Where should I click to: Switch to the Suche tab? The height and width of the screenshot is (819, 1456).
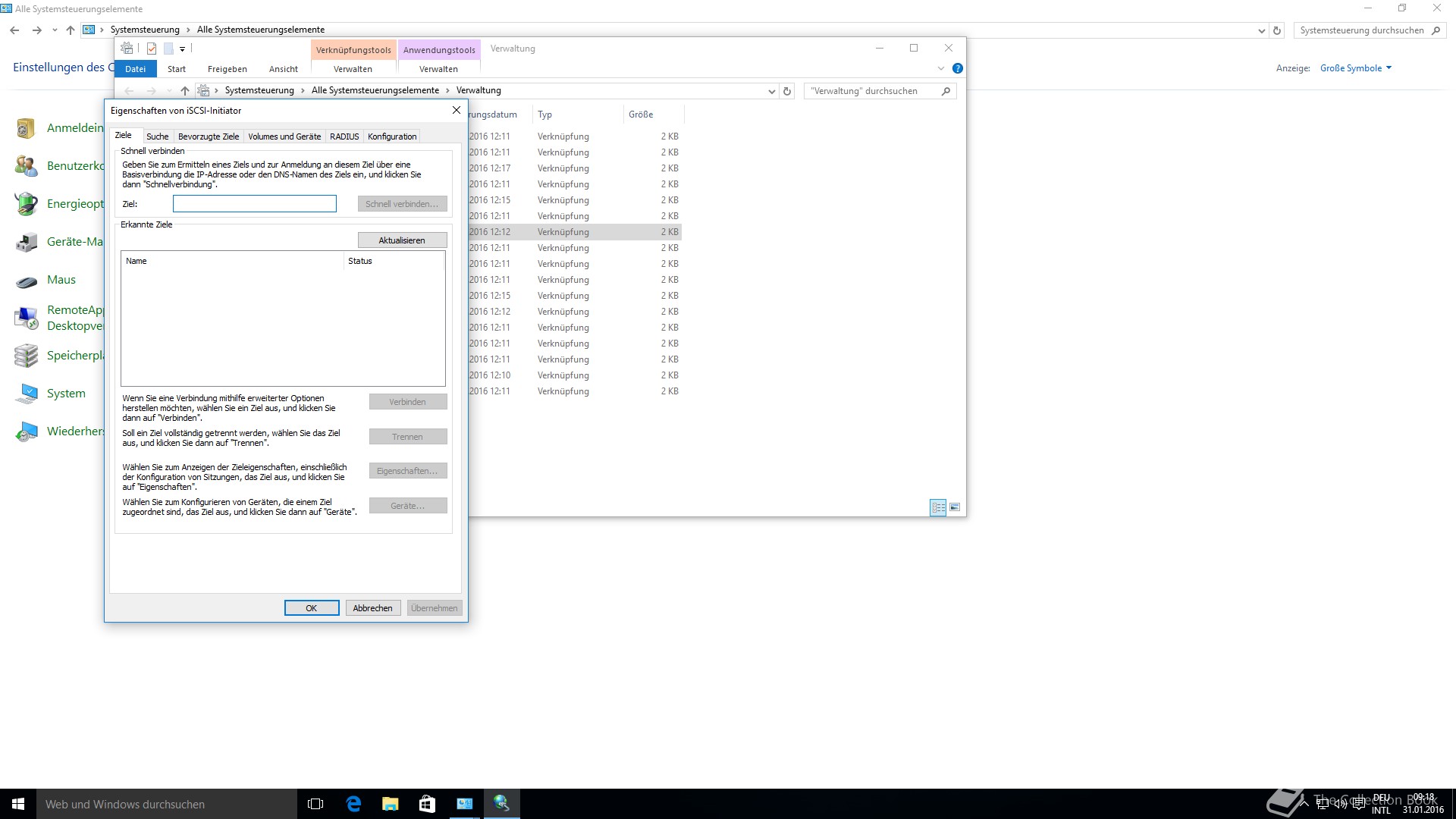pos(158,136)
